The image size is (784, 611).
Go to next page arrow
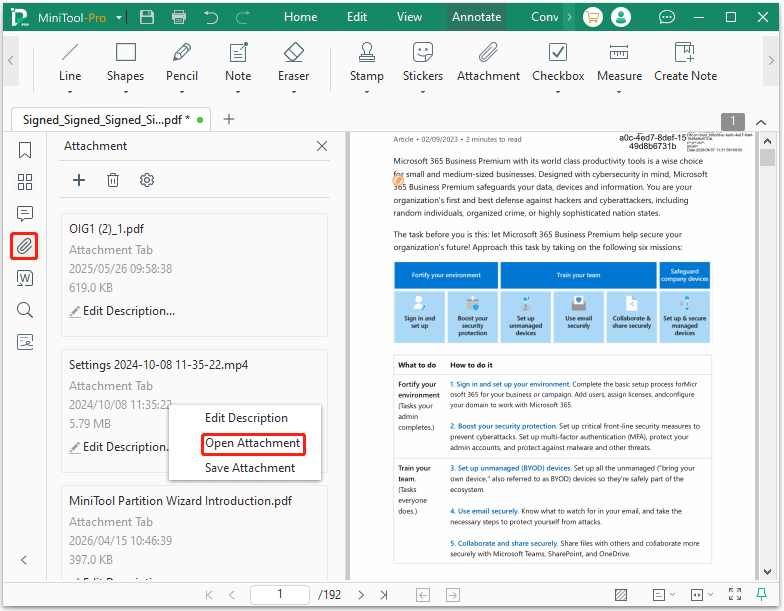pyautogui.click(x=361, y=595)
